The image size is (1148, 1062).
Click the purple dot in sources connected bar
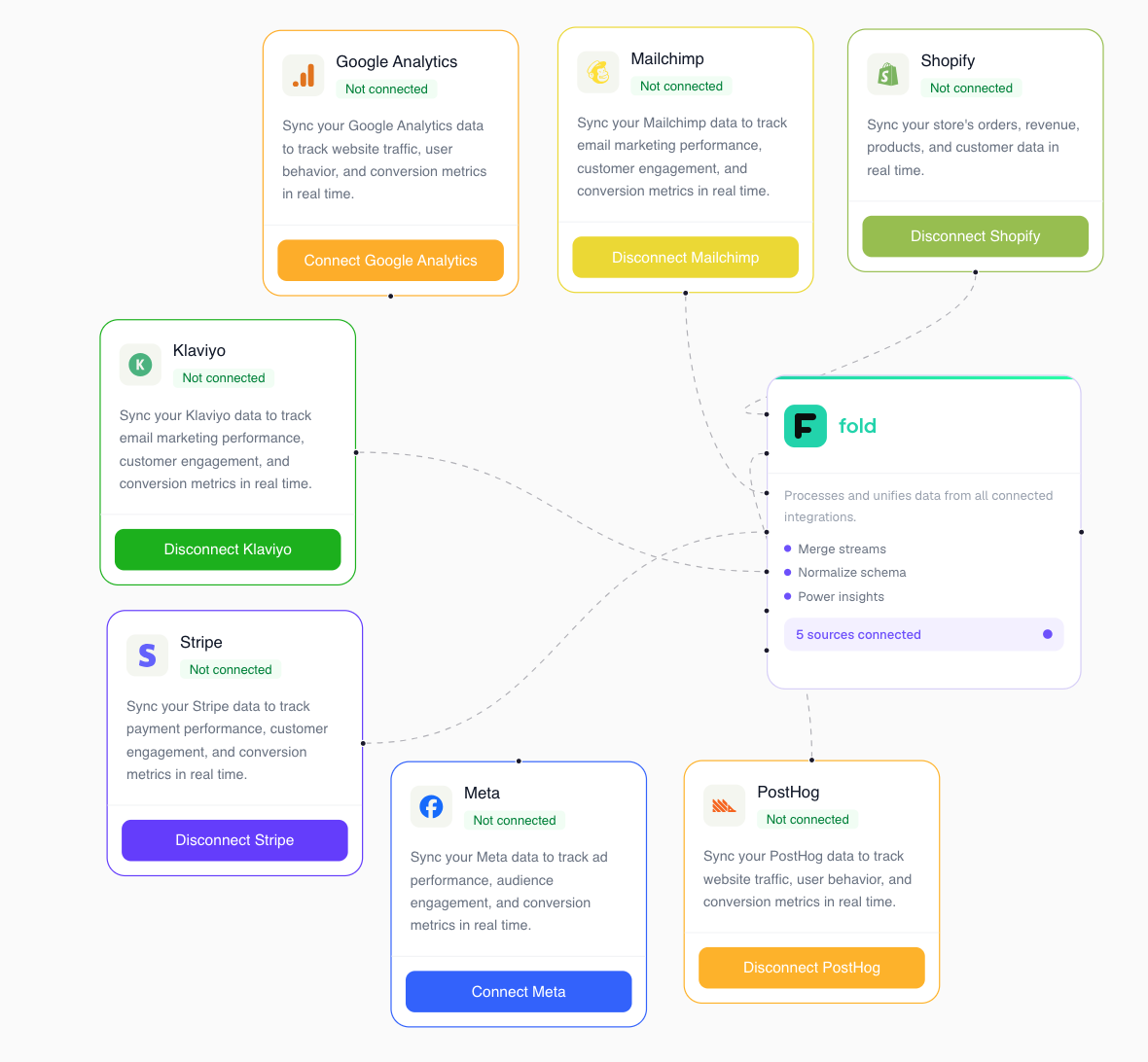pyautogui.click(x=1048, y=634)
